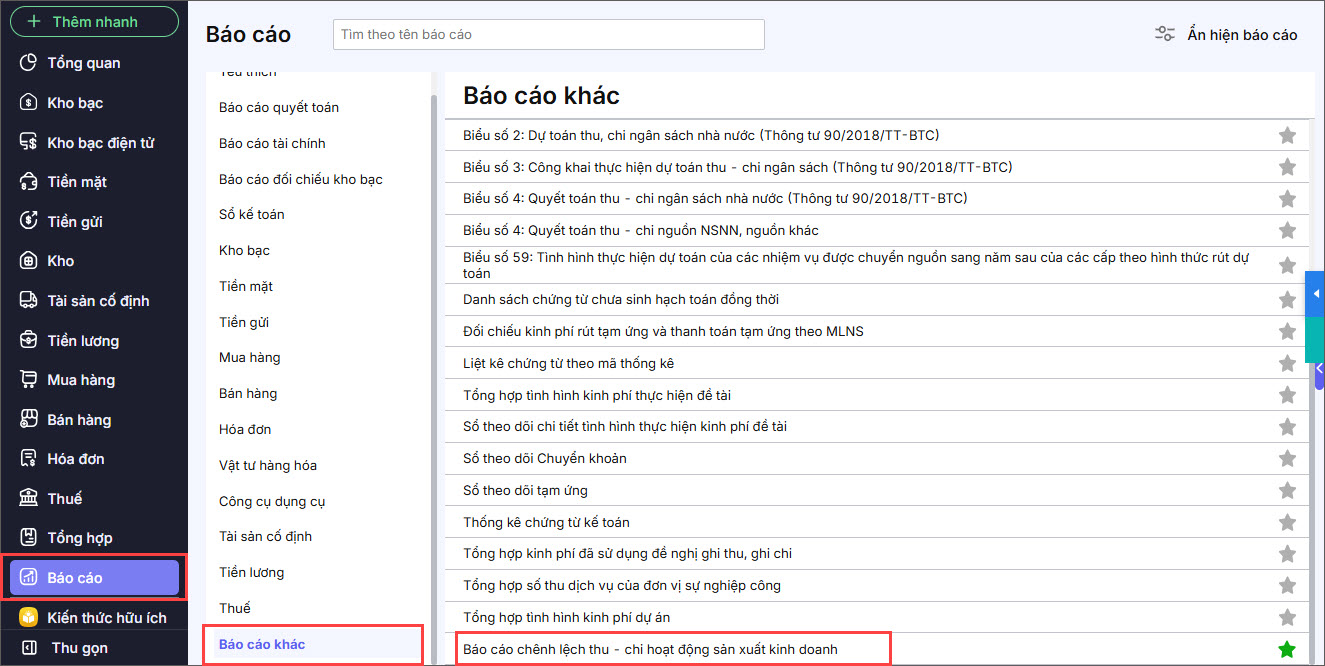
Task: Expand the blue side panel arrow
Action: [1316, 294]
